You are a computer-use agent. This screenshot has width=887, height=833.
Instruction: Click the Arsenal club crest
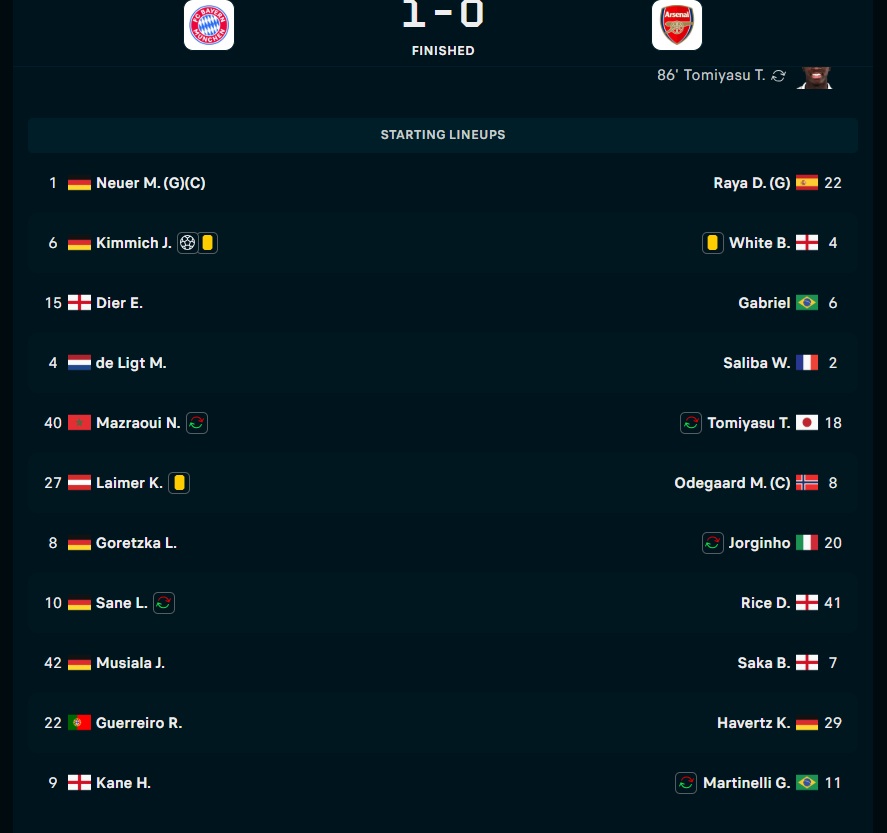tap(677, 25)
